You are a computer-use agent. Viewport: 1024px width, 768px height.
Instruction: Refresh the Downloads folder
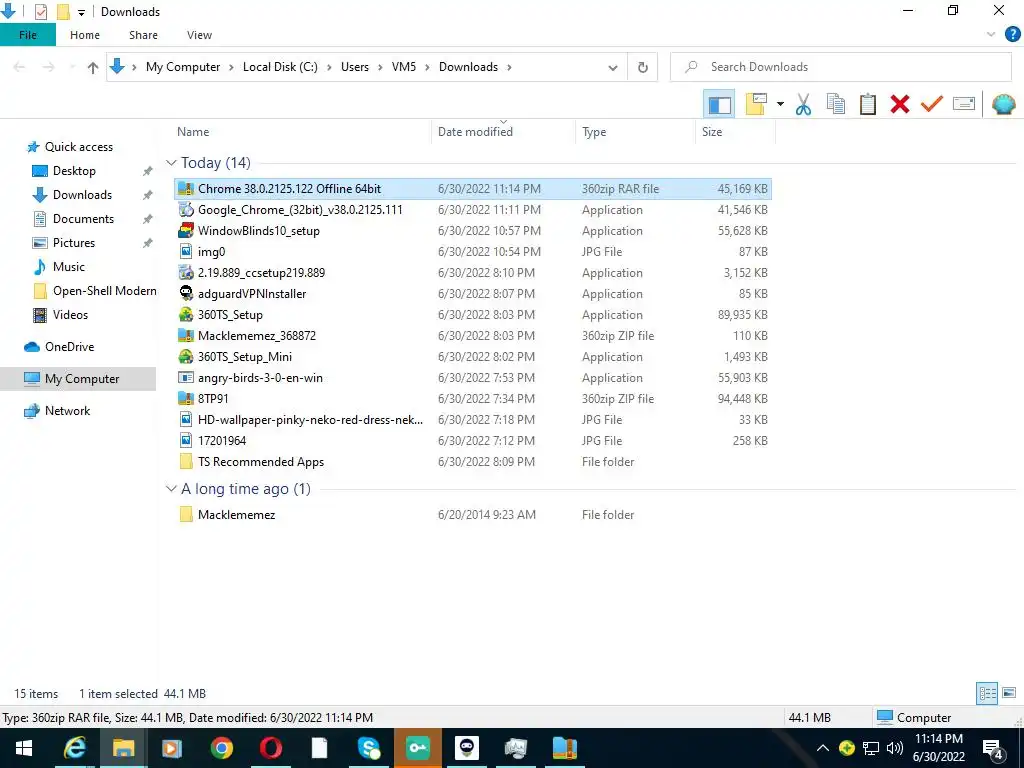(x=643, y=67)
